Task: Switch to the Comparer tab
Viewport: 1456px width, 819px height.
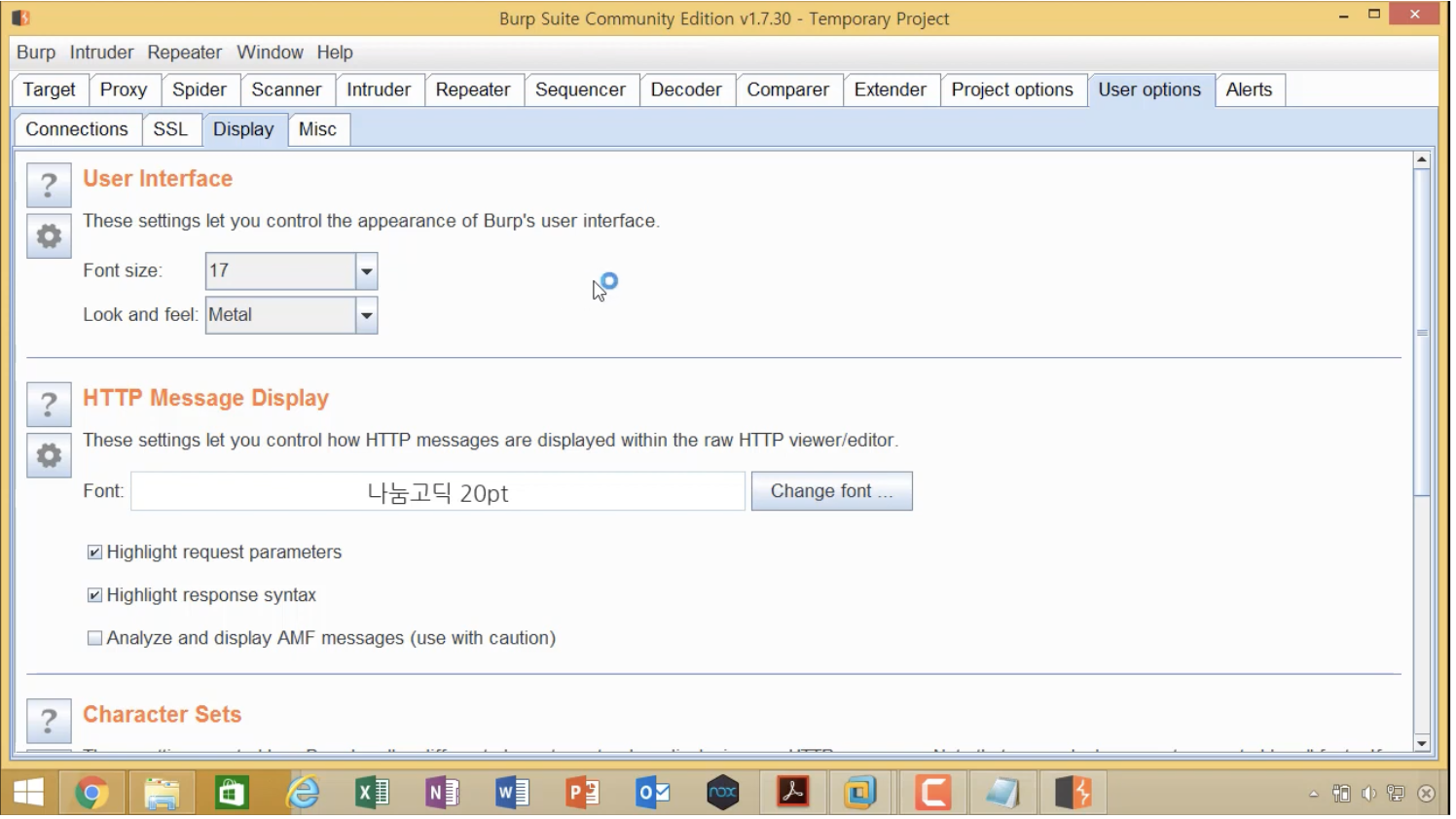Action: [x=788, y=89]
